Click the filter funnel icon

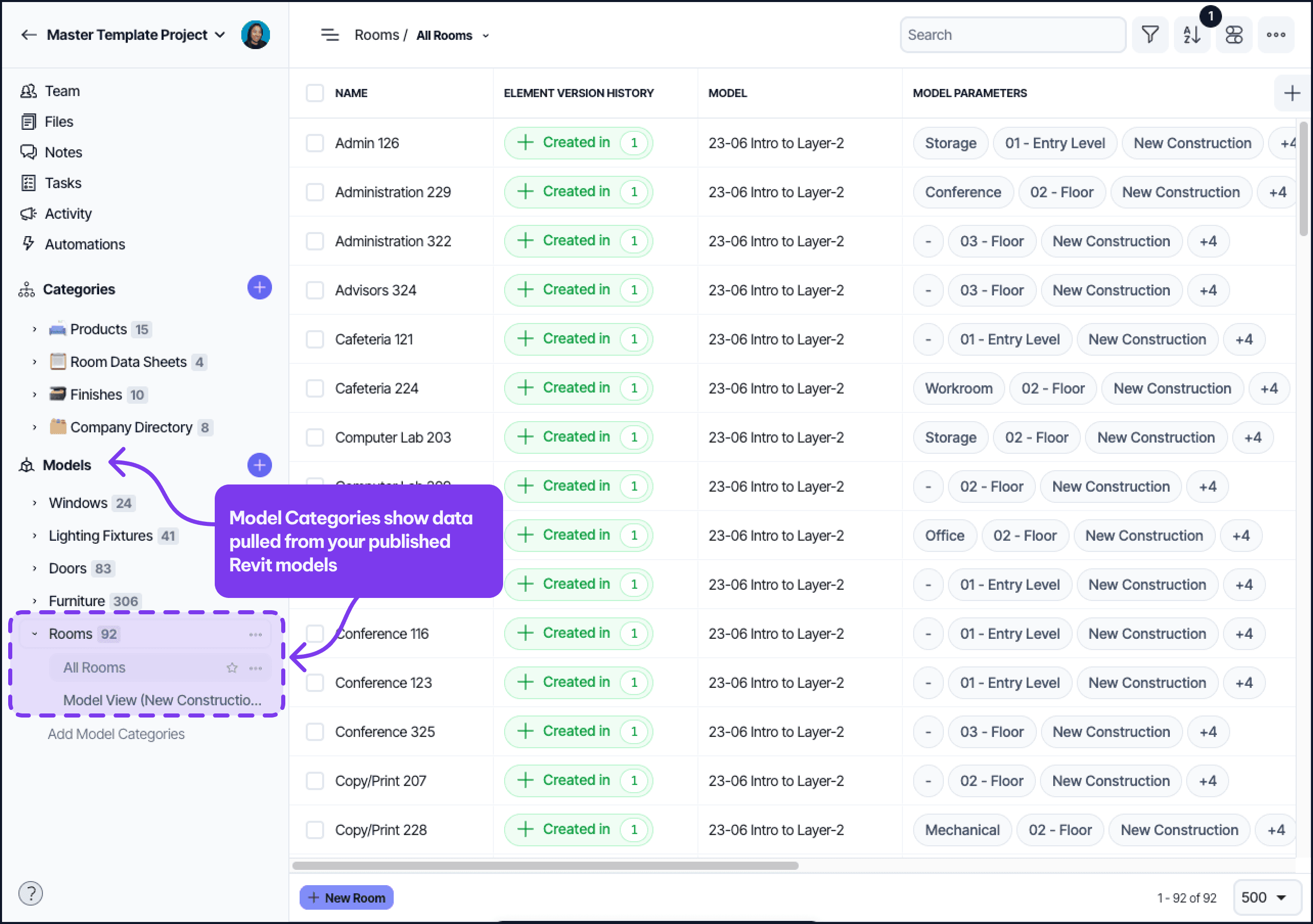point(1149,35)
